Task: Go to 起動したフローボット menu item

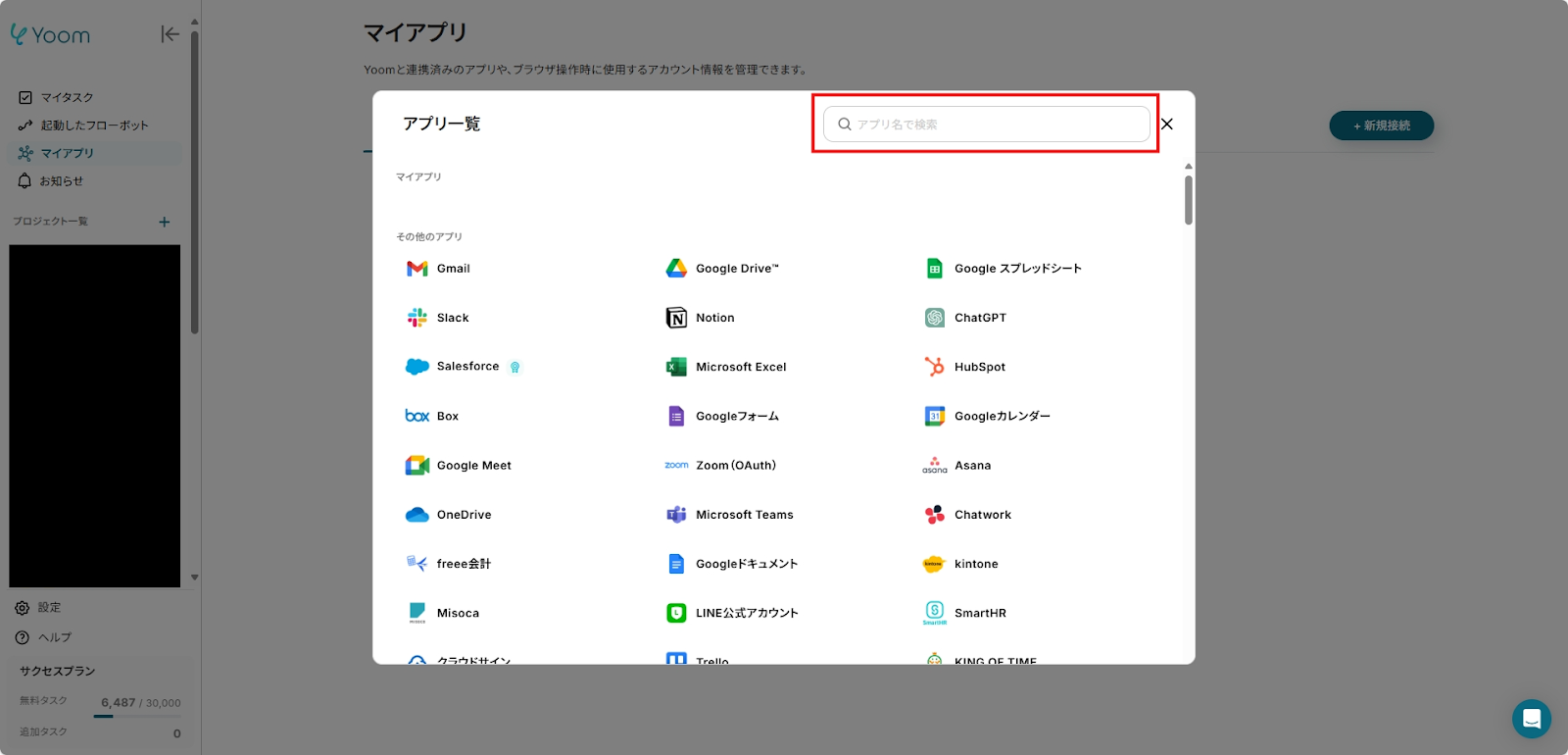Action: point(94,126)
